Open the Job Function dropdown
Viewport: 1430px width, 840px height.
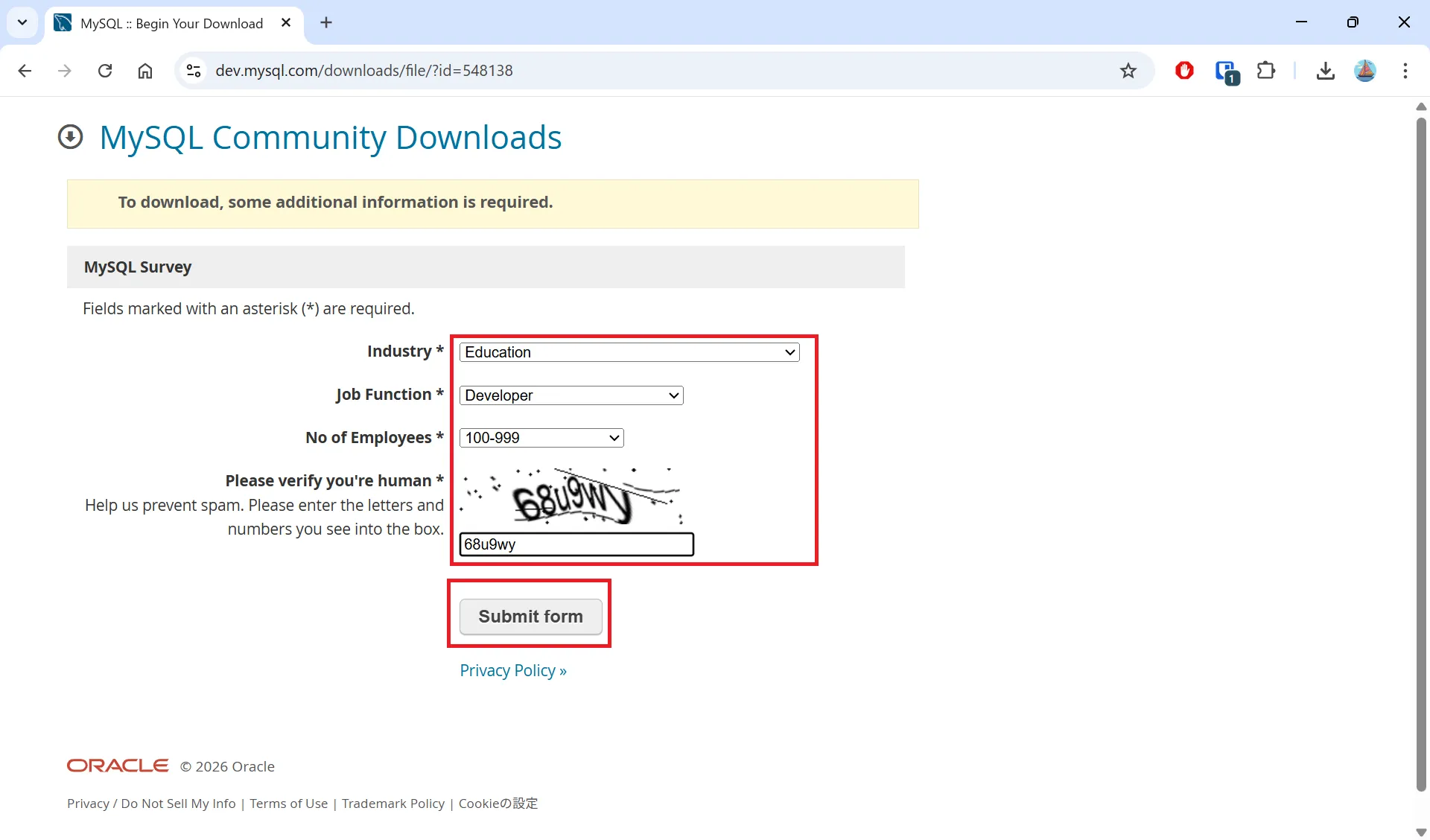(571, 395)
